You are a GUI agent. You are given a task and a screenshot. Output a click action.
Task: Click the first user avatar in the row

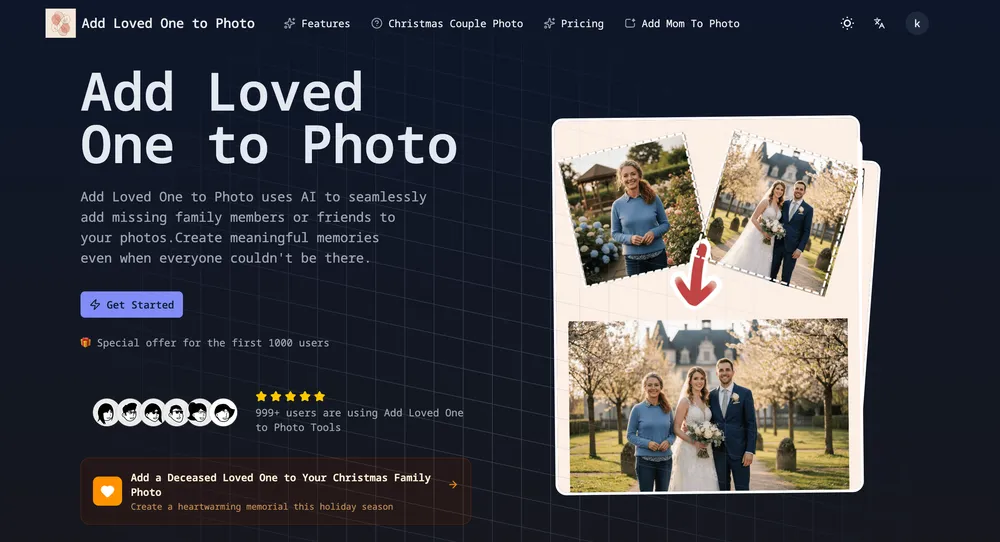(x=106, y=412)
